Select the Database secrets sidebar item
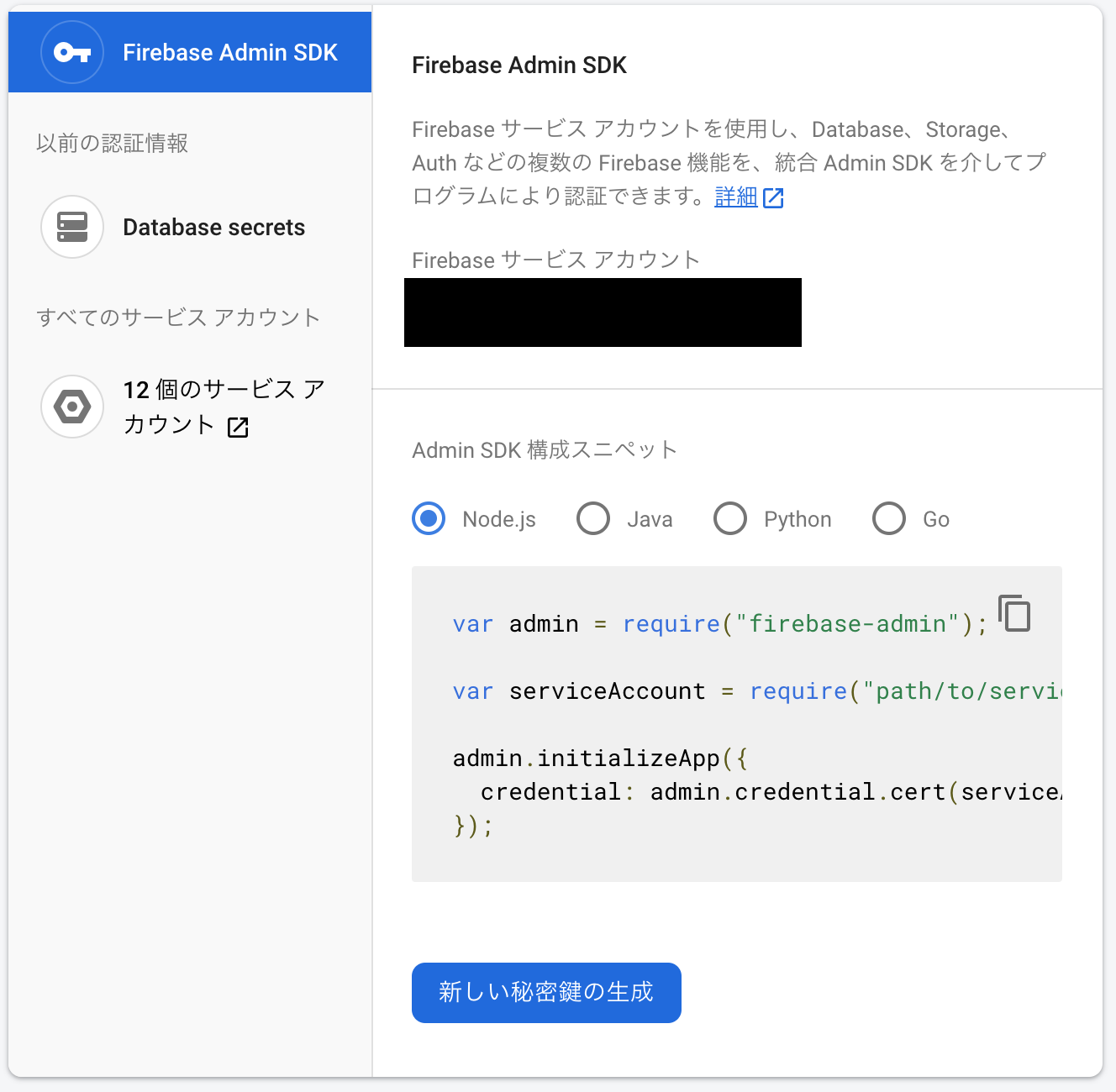 pos(214,227)
